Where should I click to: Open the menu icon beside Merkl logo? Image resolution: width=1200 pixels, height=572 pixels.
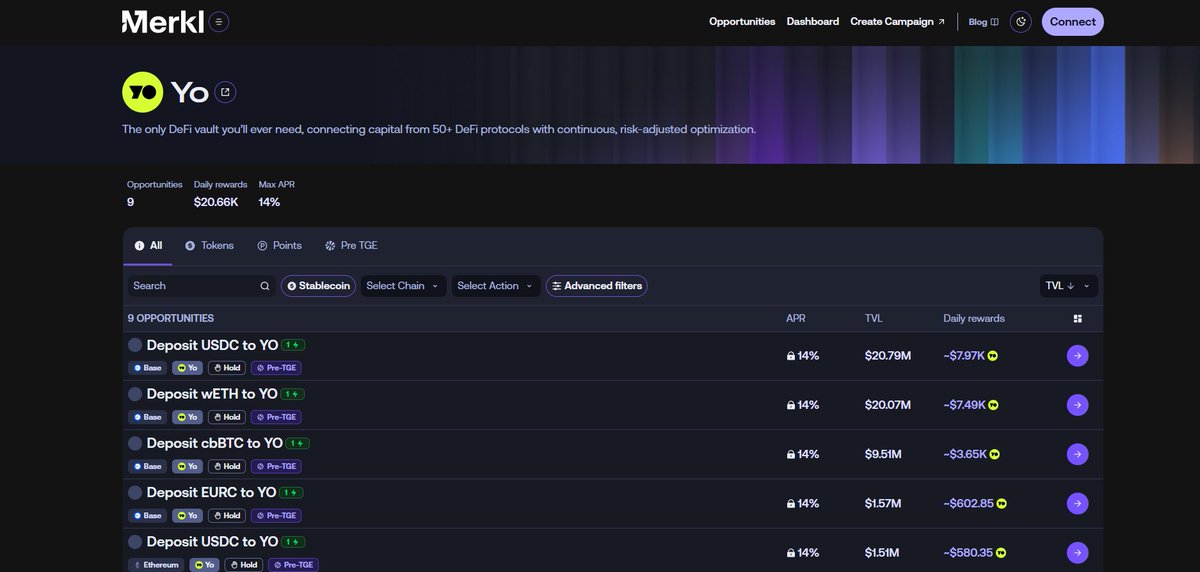click(219, 21)
